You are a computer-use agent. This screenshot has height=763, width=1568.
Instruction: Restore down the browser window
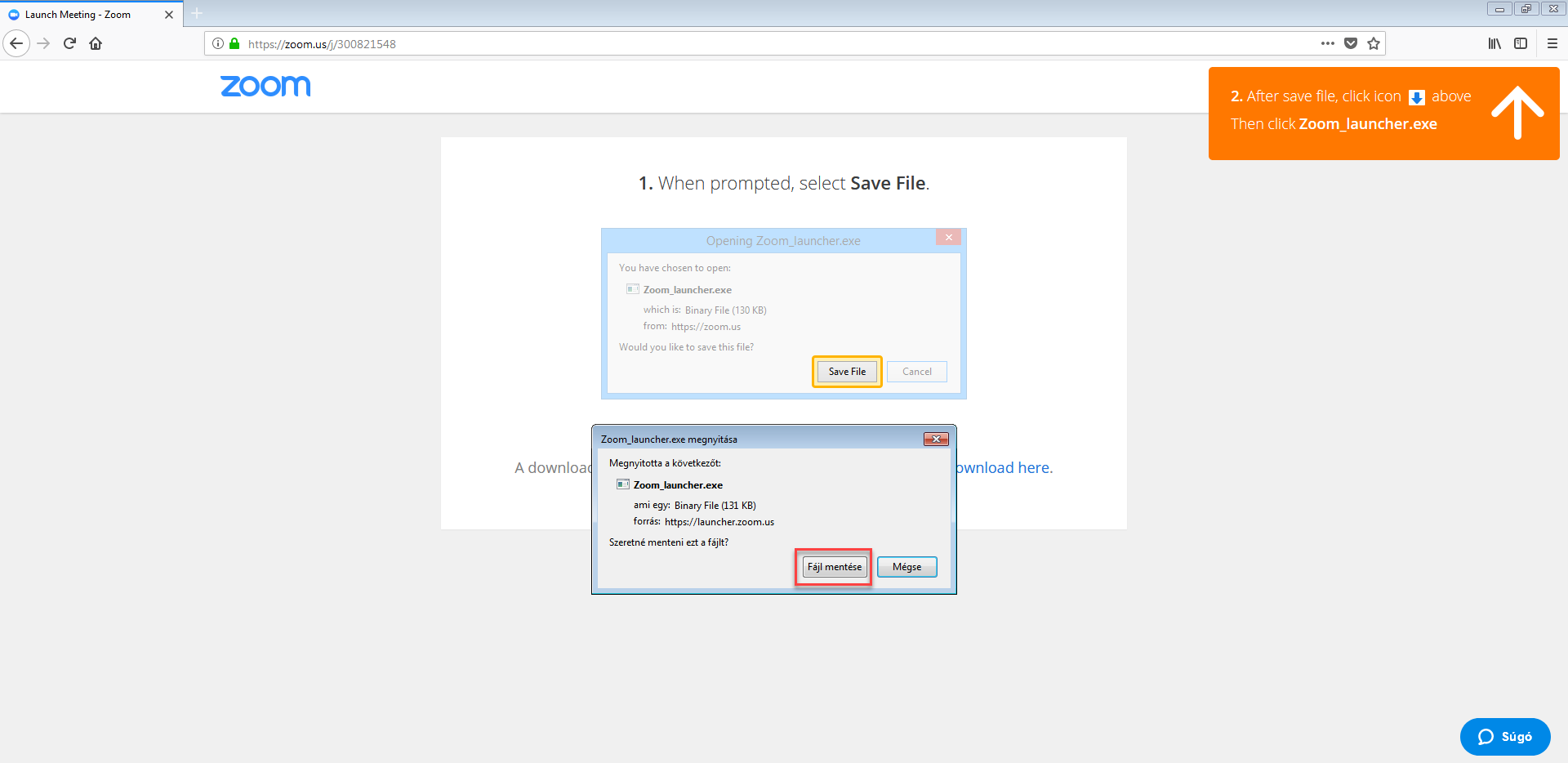(x=1526, y=9)
